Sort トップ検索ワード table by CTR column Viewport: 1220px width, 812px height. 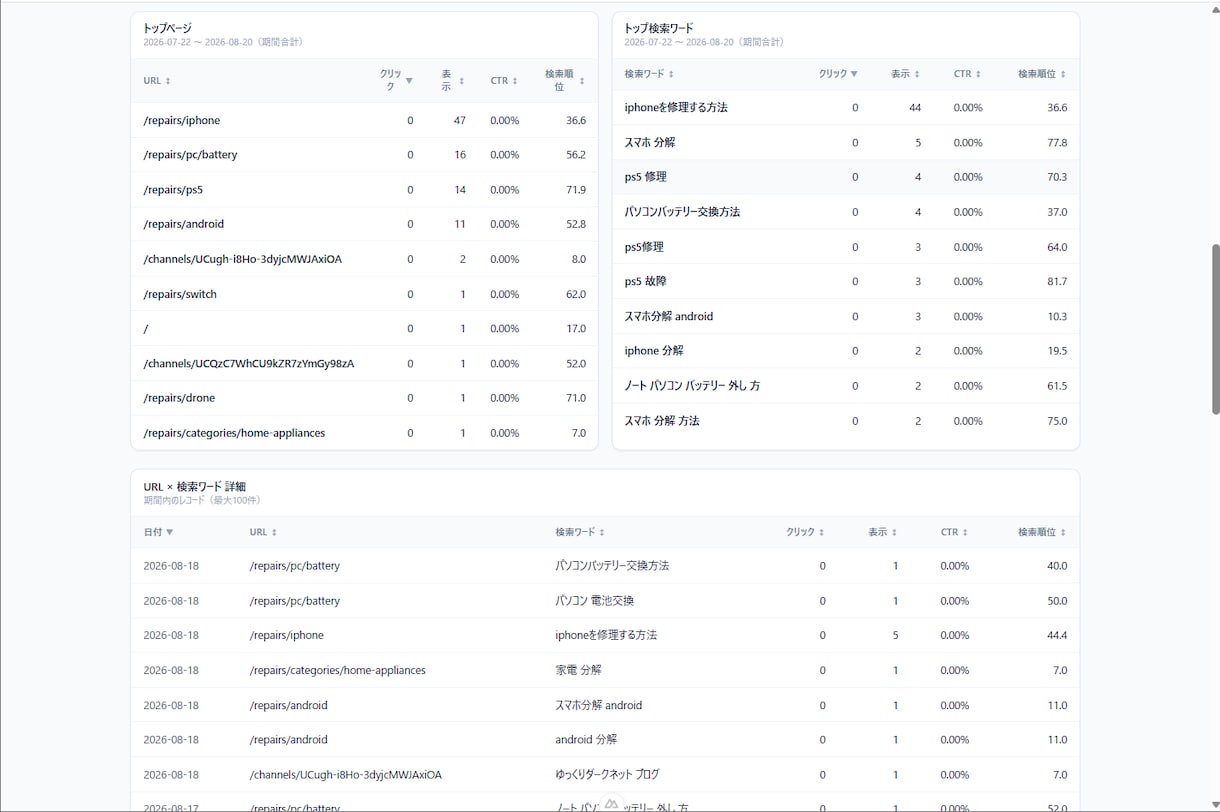(x=968, y=74)
